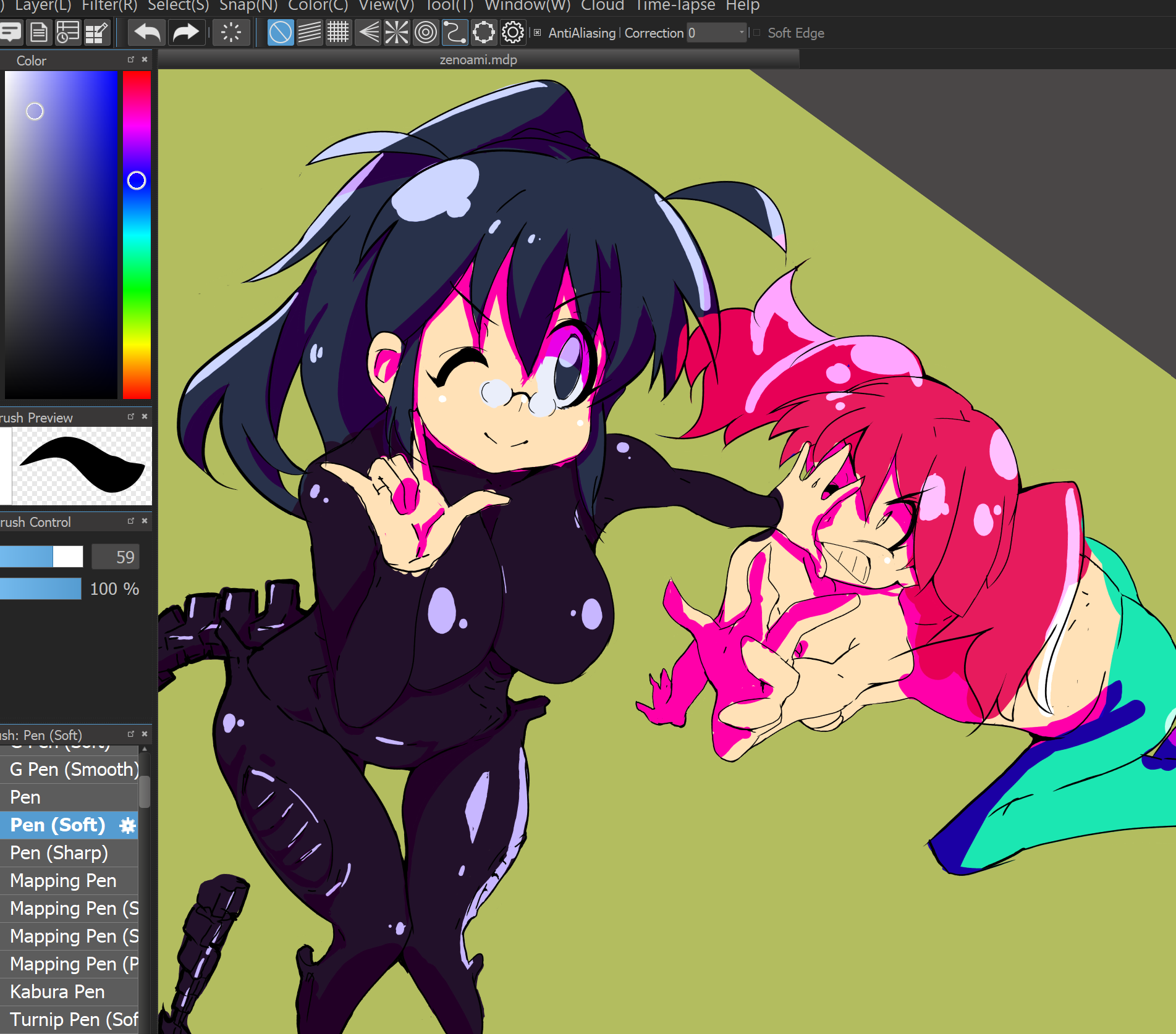
Task: Select the Pen (Sharp) brush
Action: 69,853
